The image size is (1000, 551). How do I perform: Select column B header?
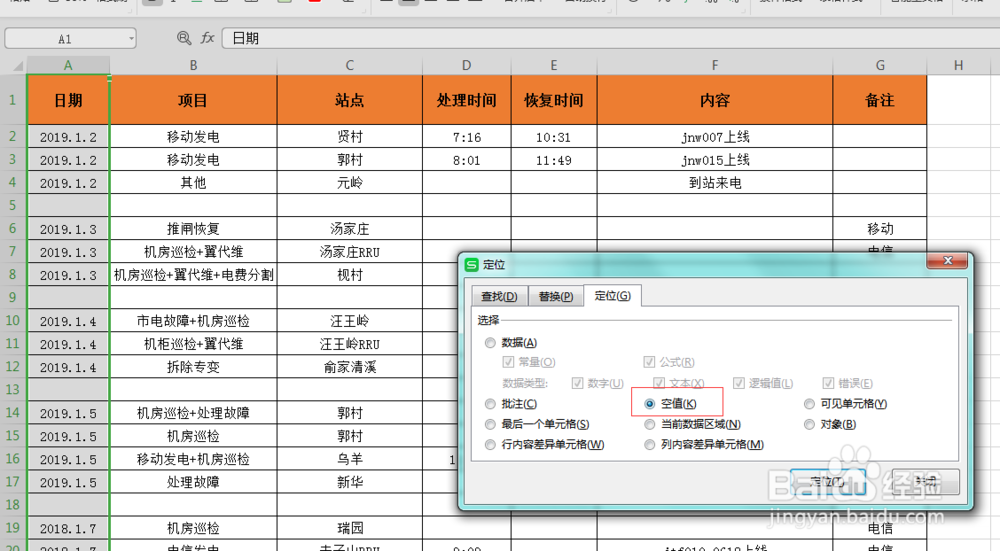193,65
